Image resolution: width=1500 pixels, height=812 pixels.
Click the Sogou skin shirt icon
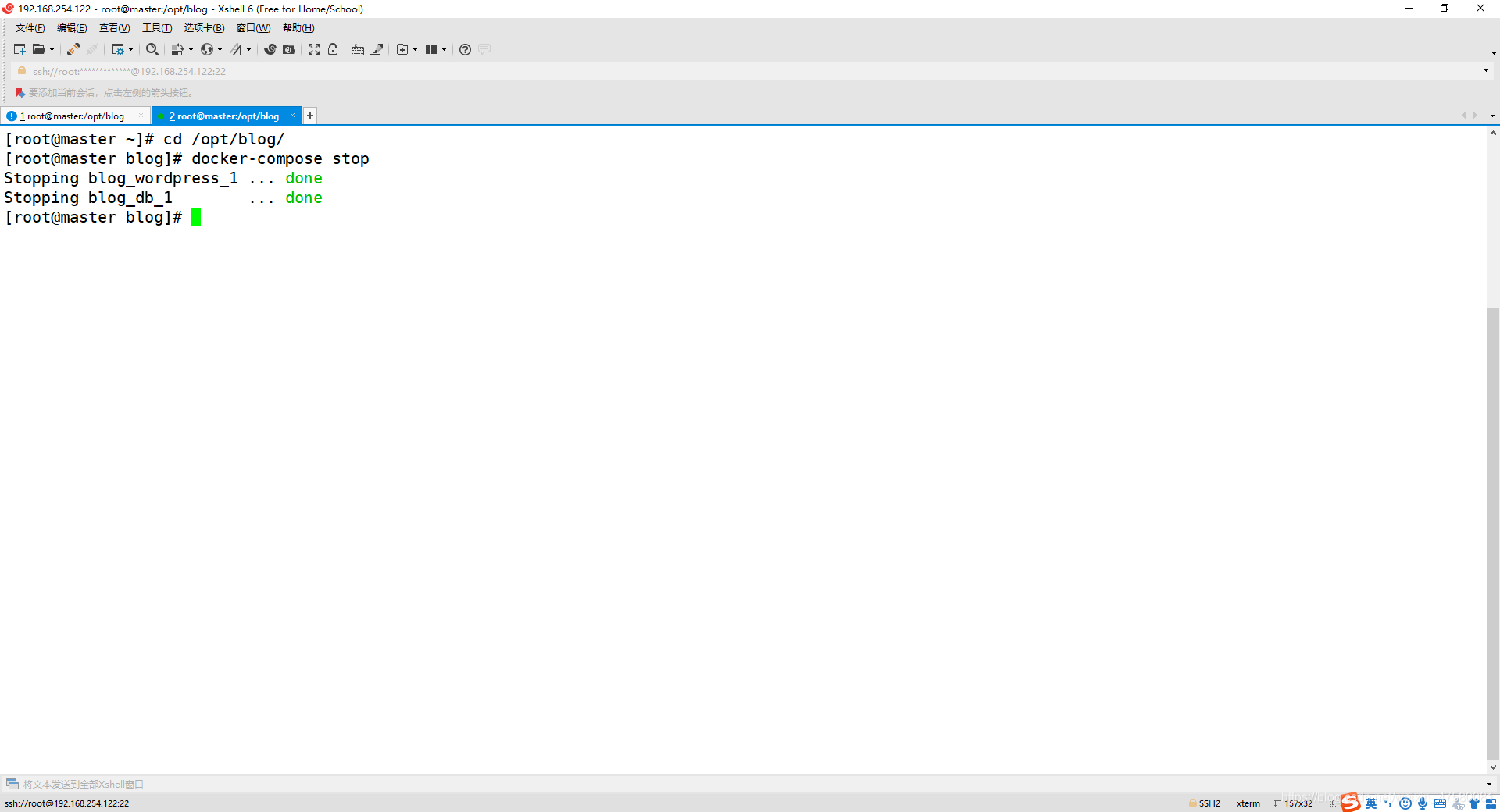1474,803
